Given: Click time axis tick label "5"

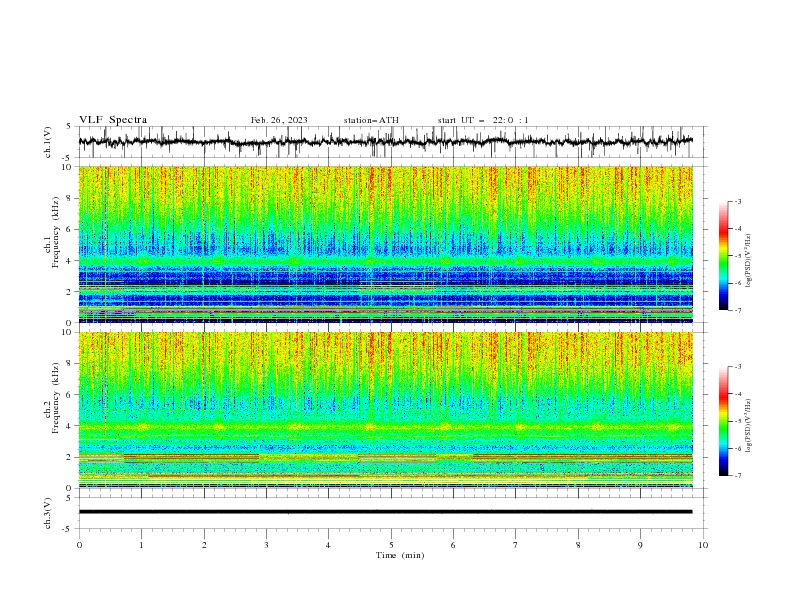Looking at the screenshot, I should pyautogui.click(x=391, y=545).
